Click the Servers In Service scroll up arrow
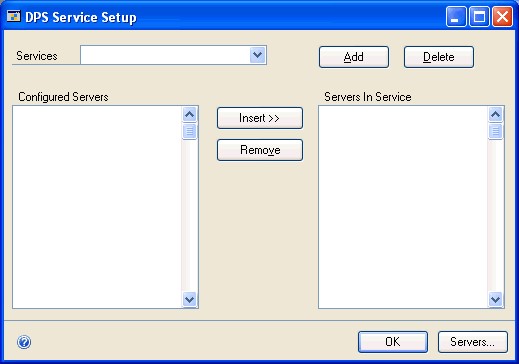519x364 pixels. (x=496, y=115)
